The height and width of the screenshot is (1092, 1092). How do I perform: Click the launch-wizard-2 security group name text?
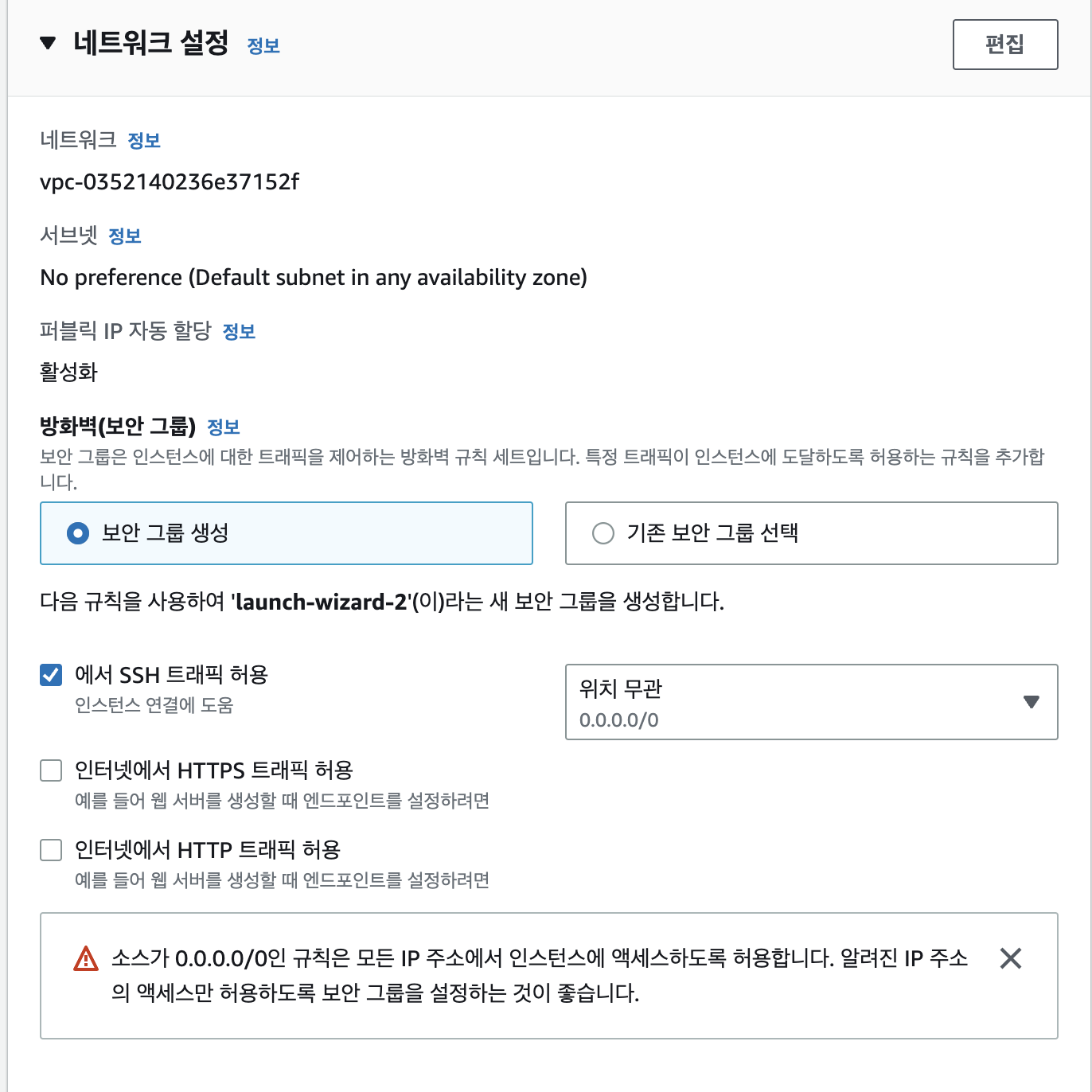[322, 602]
